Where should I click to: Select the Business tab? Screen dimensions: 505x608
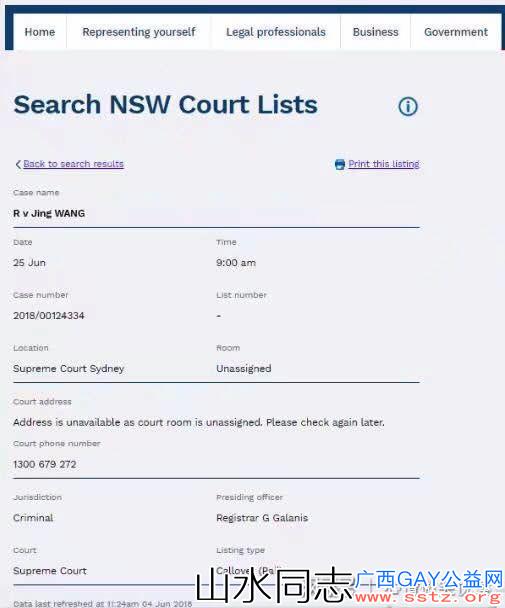click(375, 32)
